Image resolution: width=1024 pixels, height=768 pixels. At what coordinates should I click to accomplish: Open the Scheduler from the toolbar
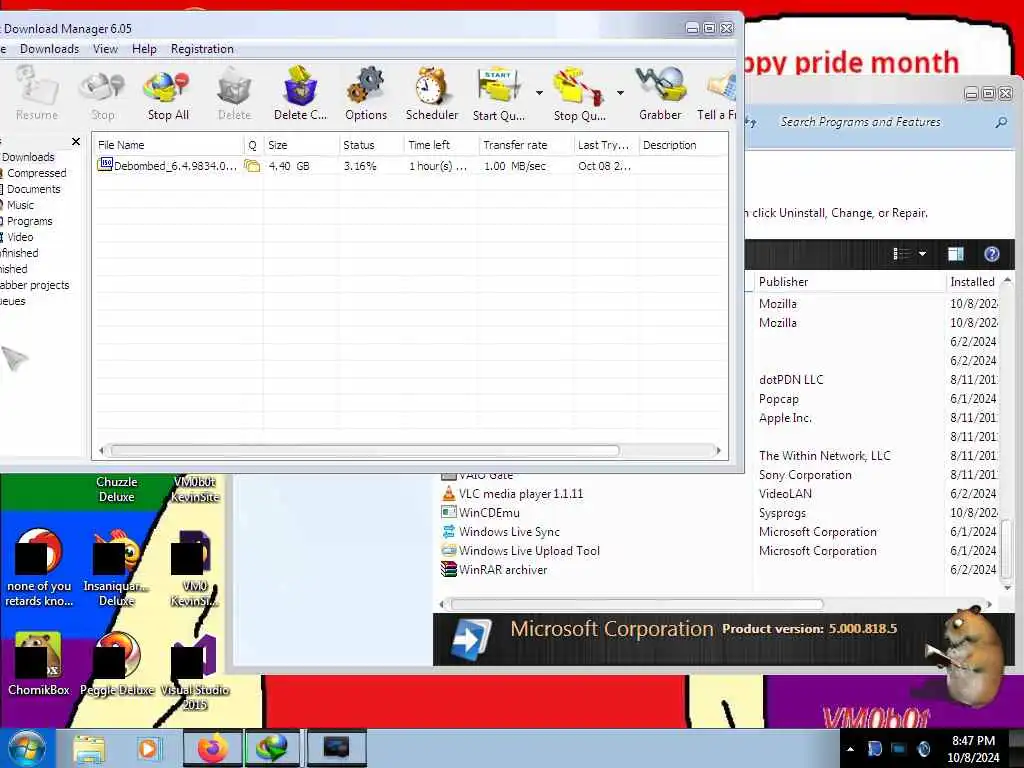coord(432,94)
